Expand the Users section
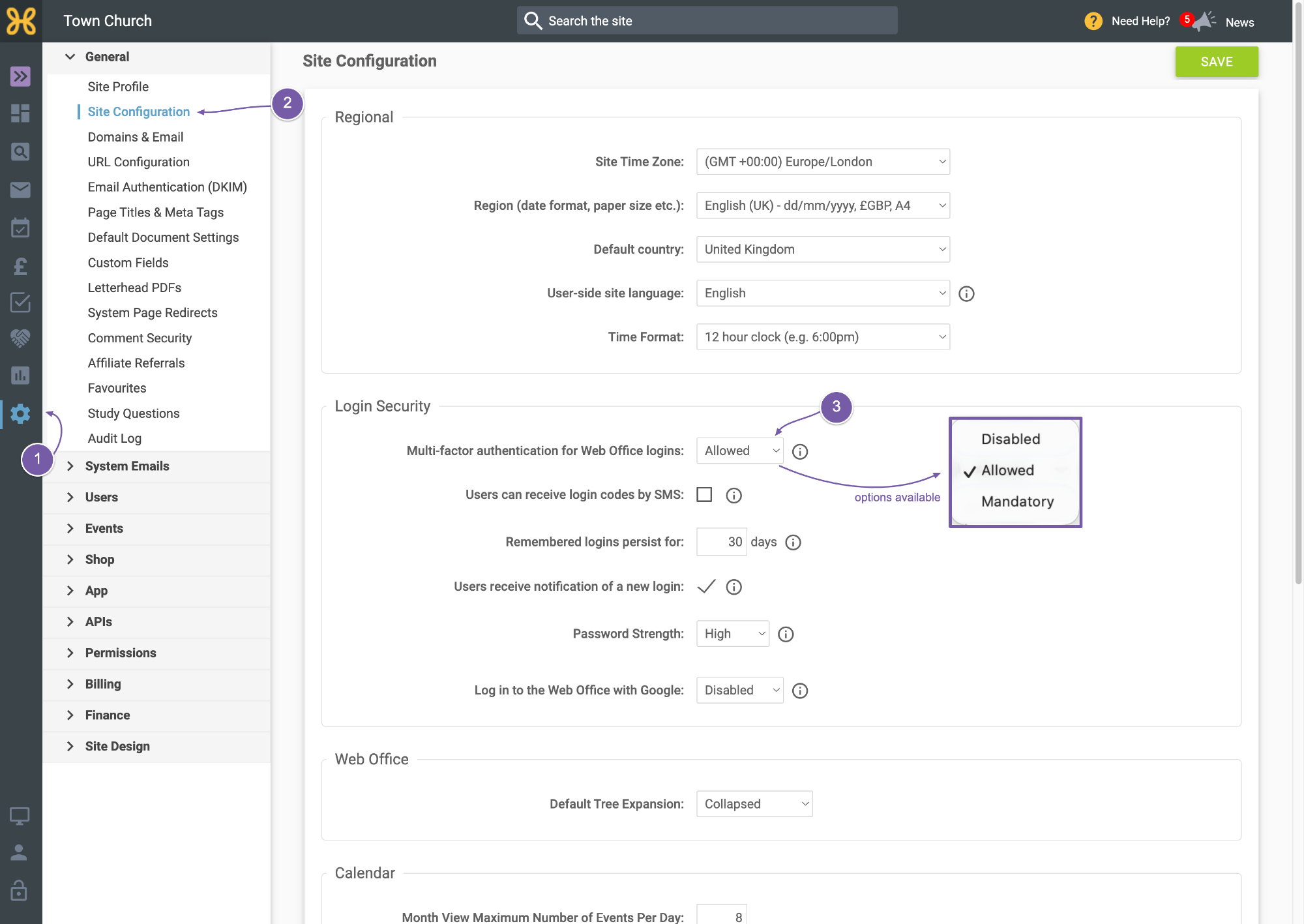Screen dimensions: 1304x924 click(x=156, y=497)
